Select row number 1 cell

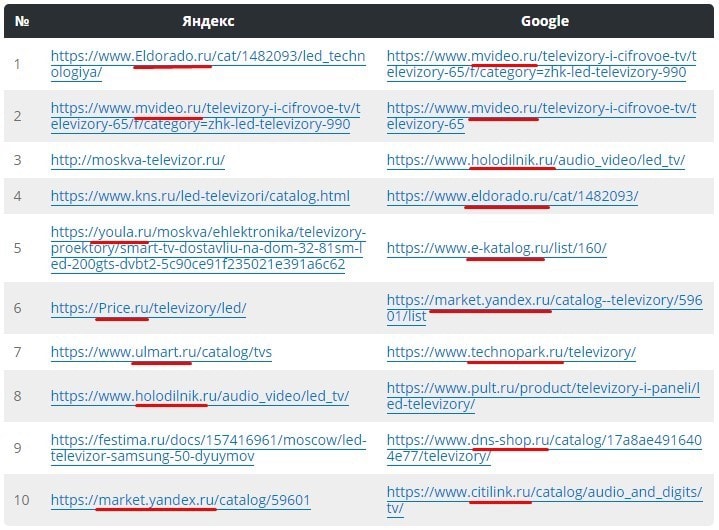pos(17,64)
